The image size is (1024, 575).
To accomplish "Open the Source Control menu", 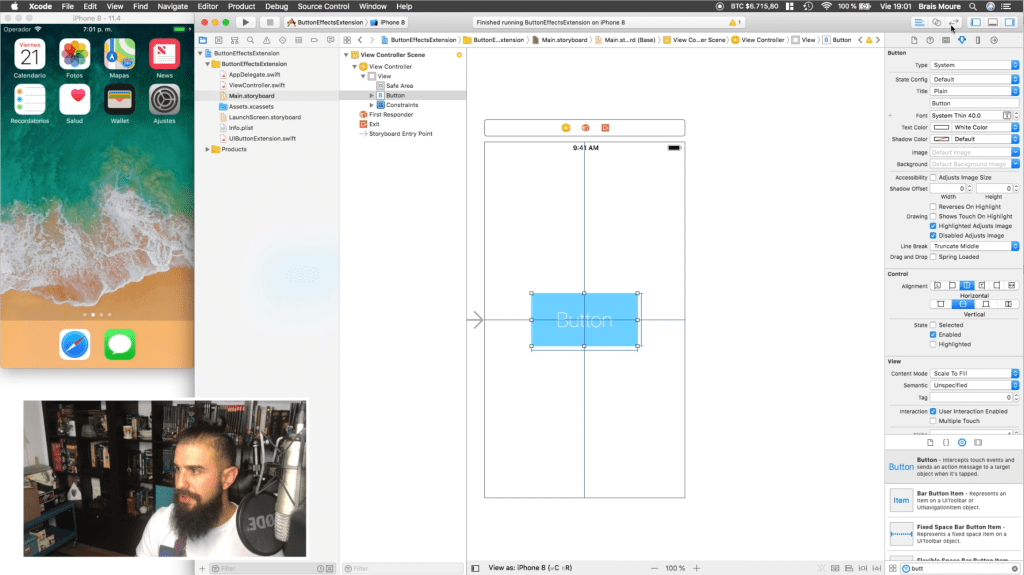I will coord(323,7).
